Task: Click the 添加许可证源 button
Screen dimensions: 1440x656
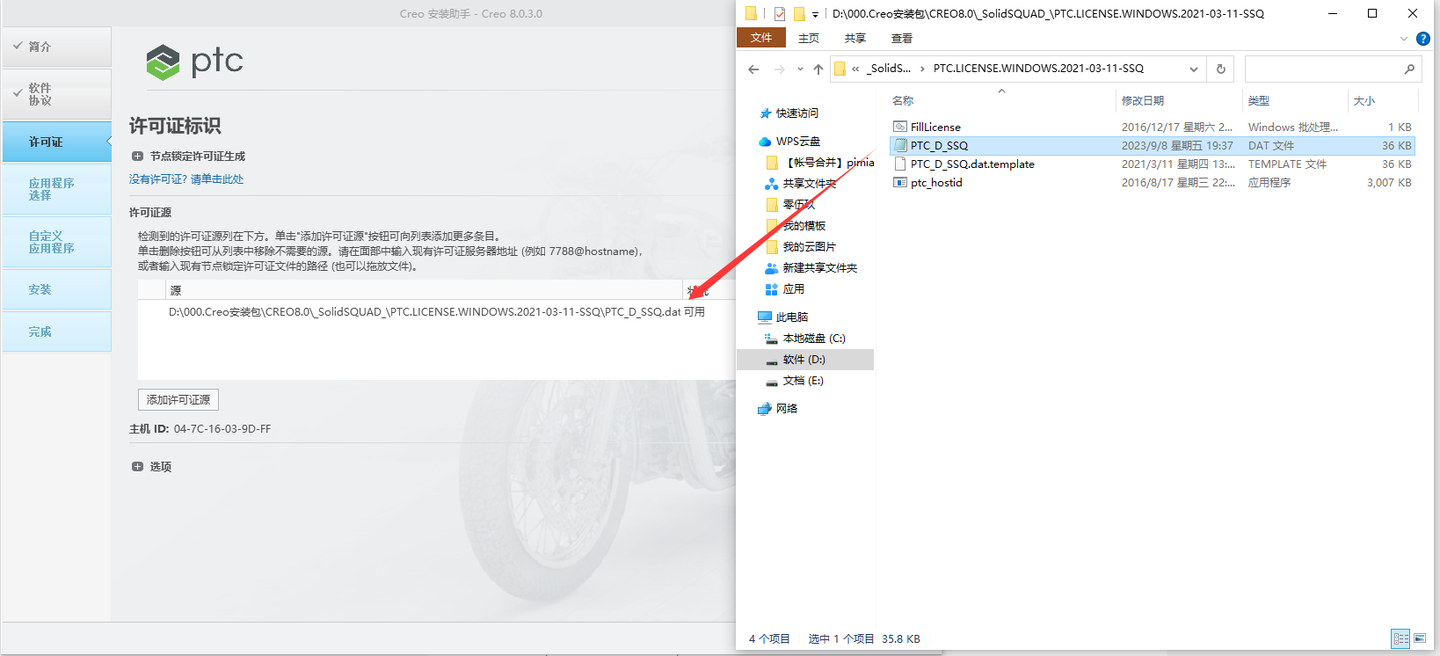Action: click(x=178, y=399)
